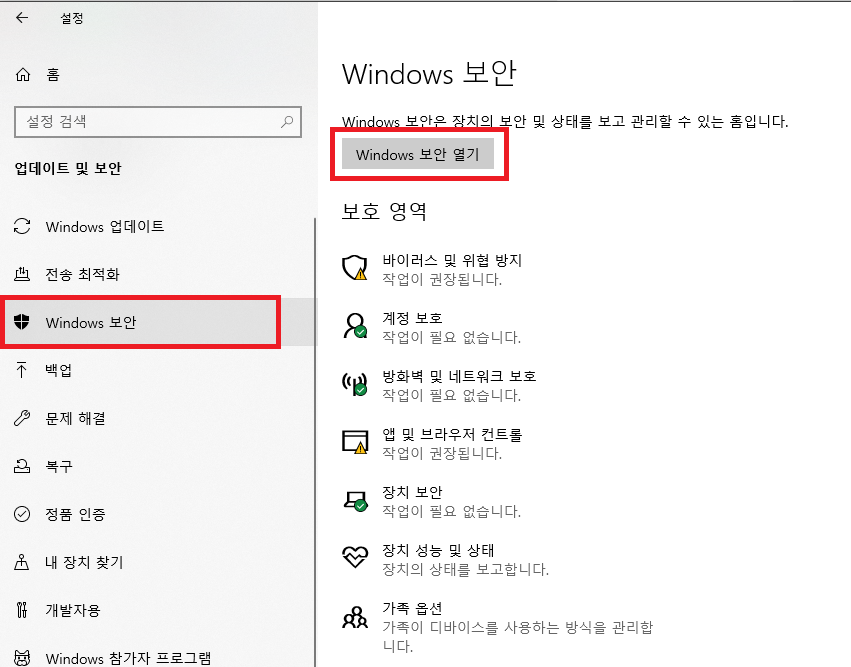Focus the 설정 검색 search field
The height and width of the screenshot is (667, 851).
[157, 122]
